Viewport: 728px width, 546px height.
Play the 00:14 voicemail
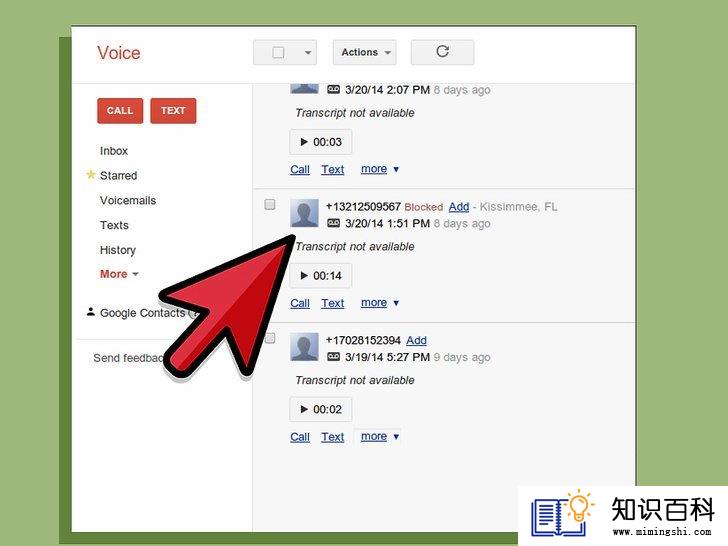[320, 276]
